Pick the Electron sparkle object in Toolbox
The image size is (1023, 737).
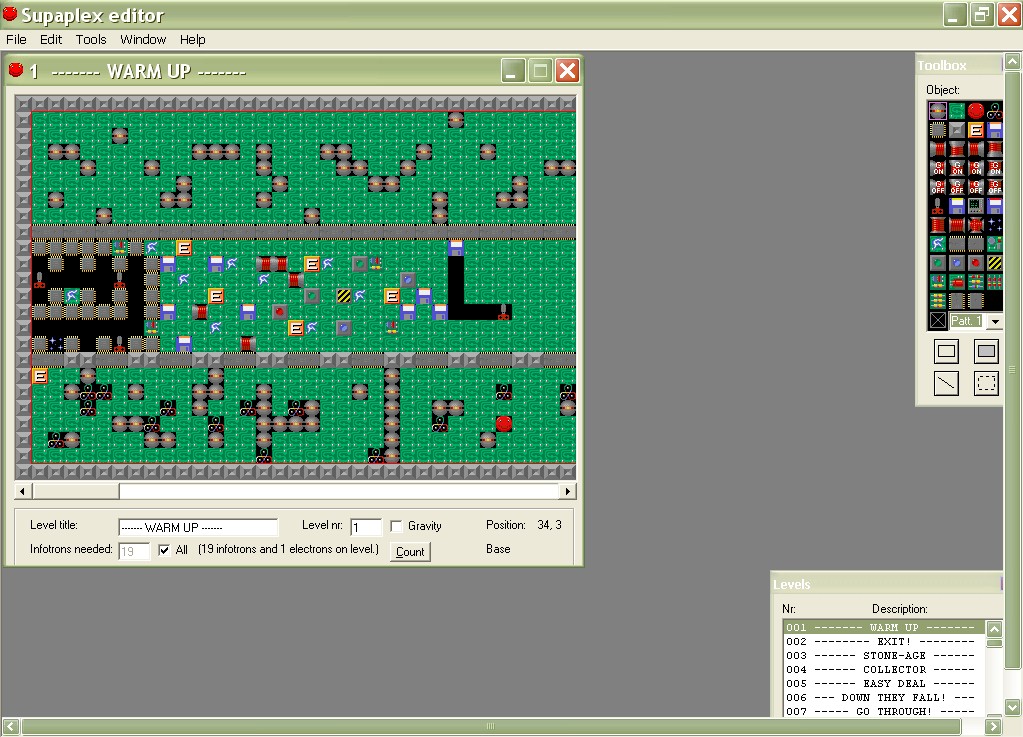(x=994, y=225)
